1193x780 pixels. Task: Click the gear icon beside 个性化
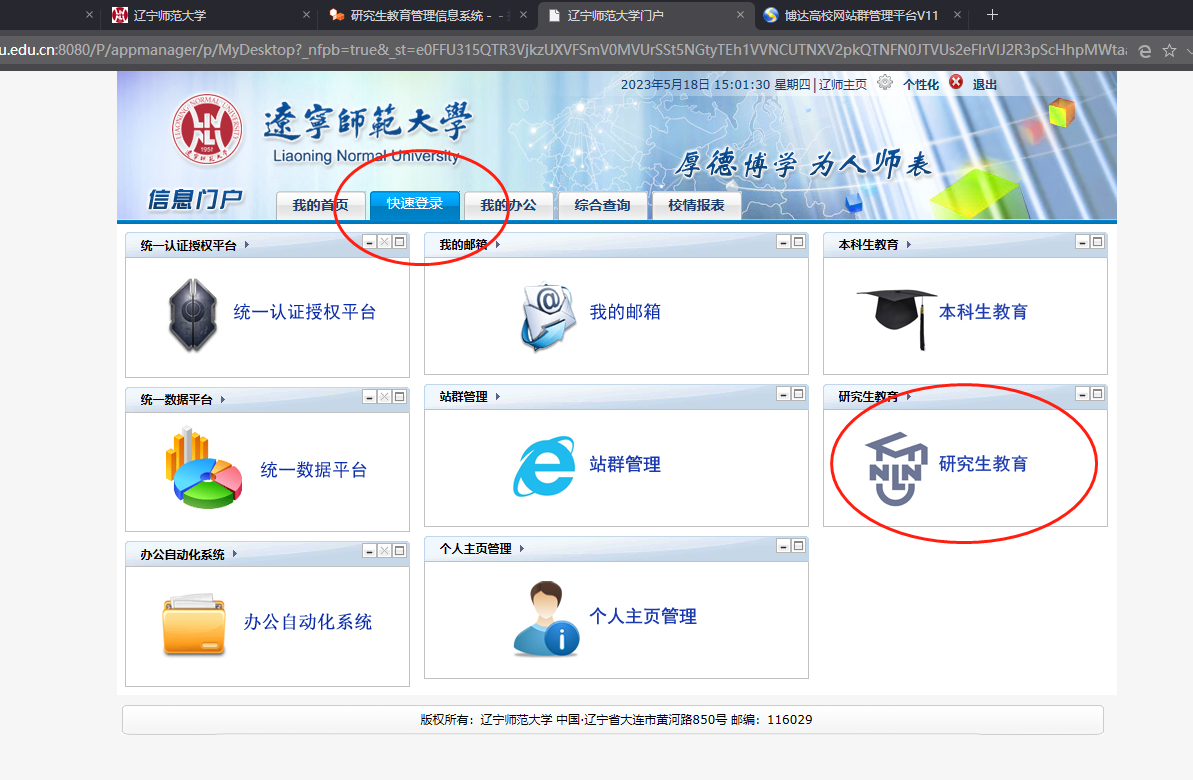click(884, 82)
